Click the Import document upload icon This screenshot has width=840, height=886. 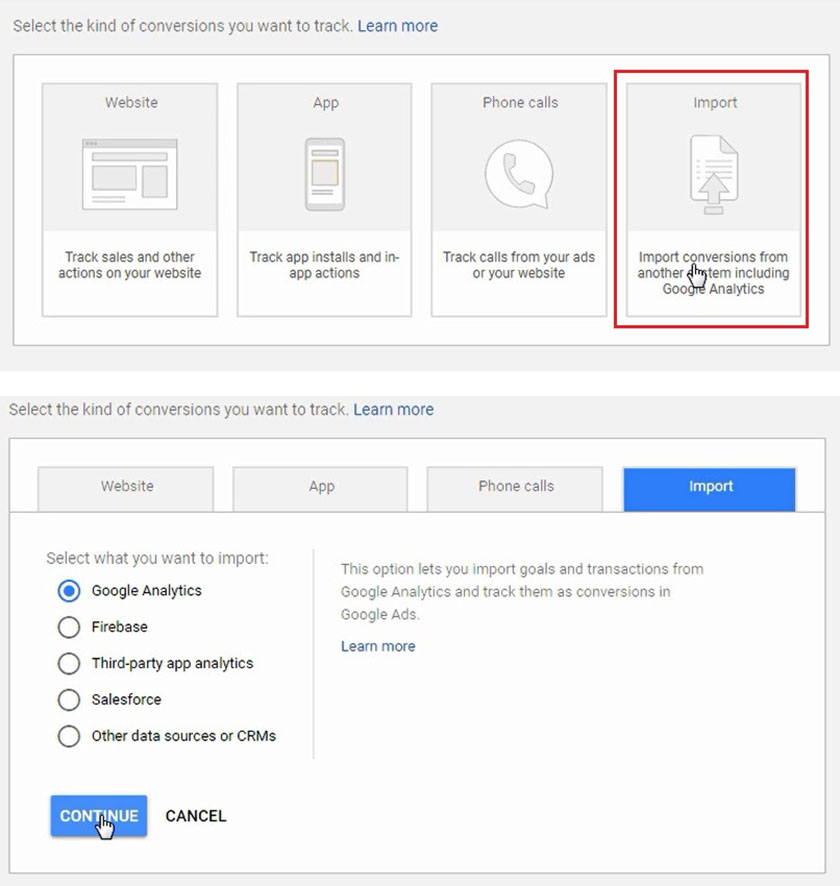pyautogui.click(x=714, y=176)
